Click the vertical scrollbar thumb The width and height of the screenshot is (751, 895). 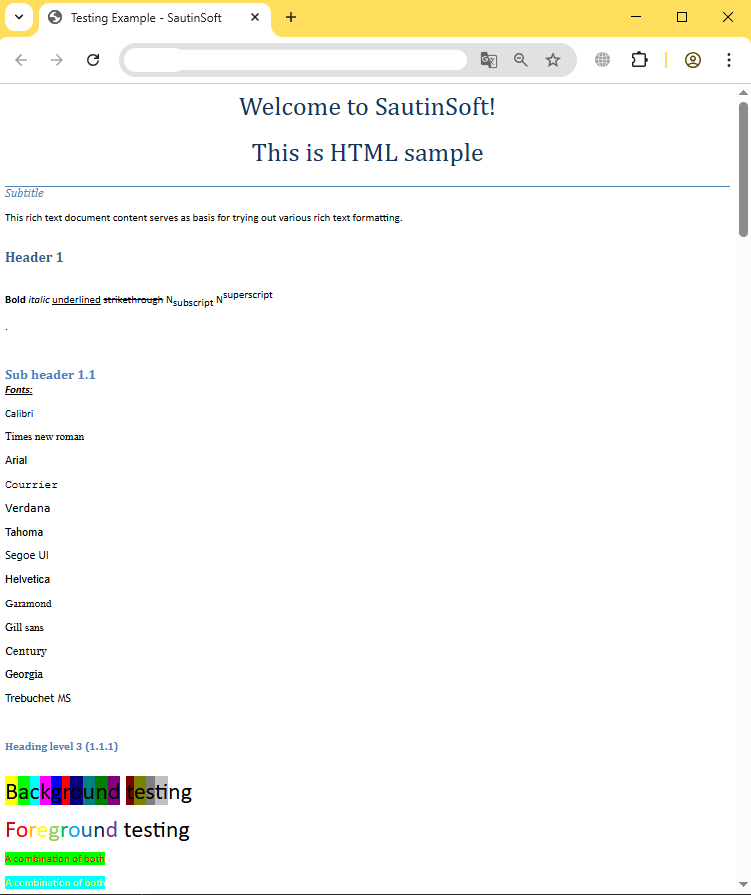pos(743,169)
